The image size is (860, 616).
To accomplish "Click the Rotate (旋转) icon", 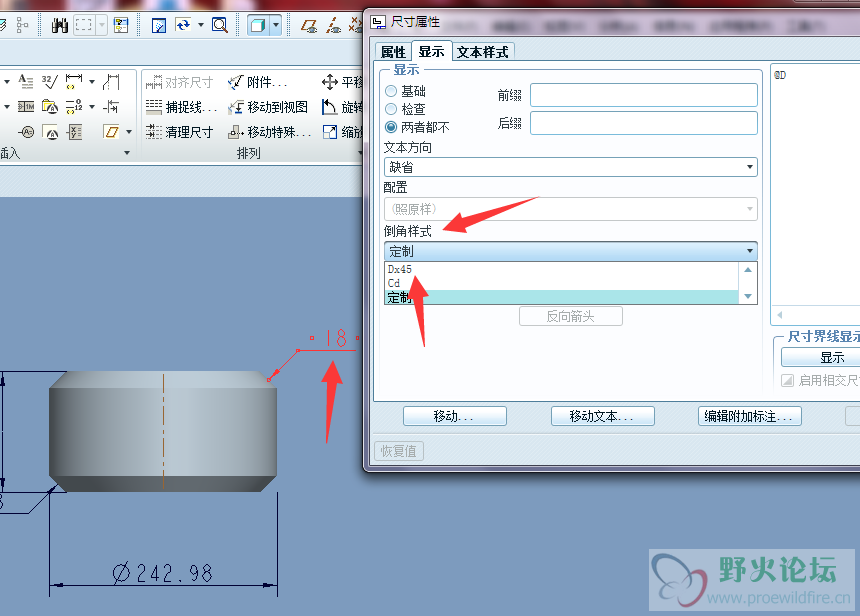I will coord(329,106).
